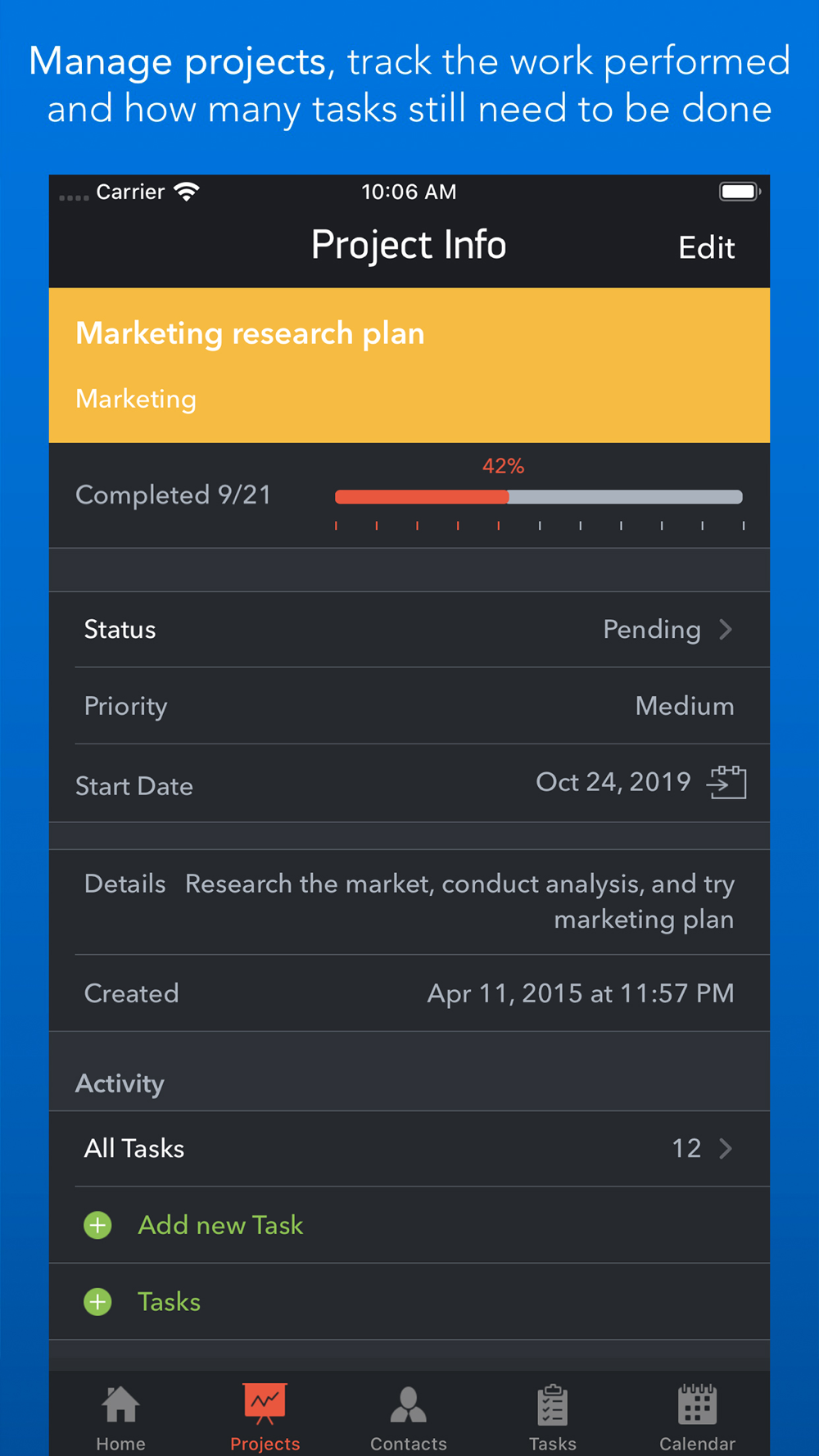Tap the Details description text
This screenshot has width=819, height=1456.
459,902
